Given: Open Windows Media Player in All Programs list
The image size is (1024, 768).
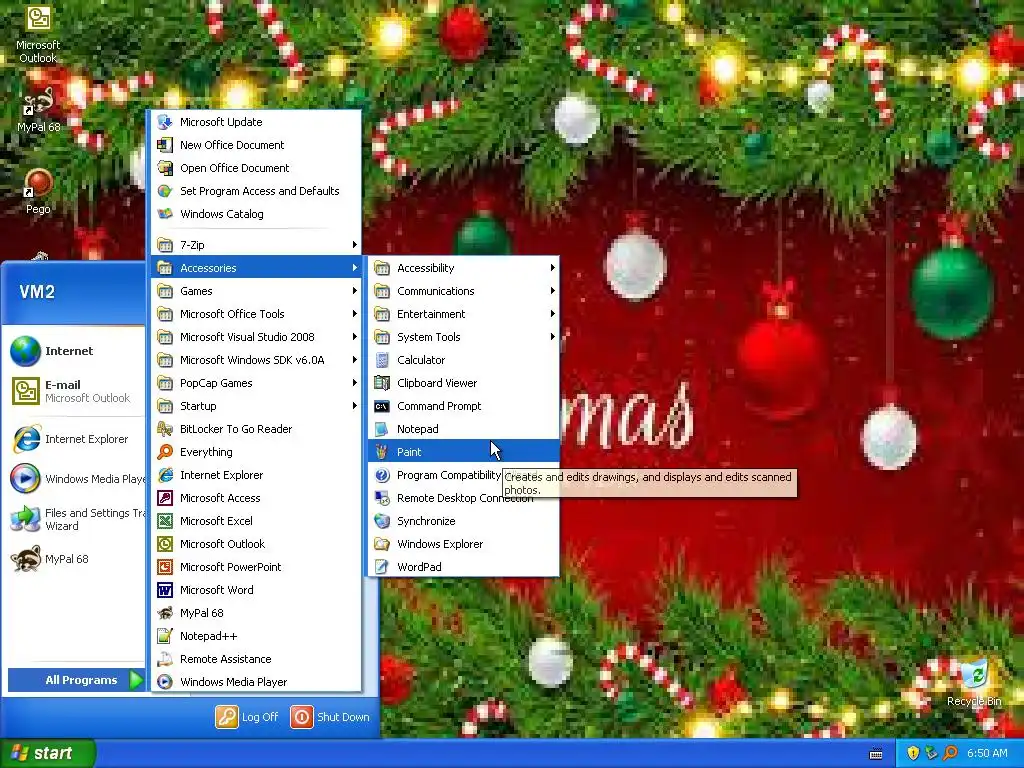Looking at the screenshot, I should [257, 682].
